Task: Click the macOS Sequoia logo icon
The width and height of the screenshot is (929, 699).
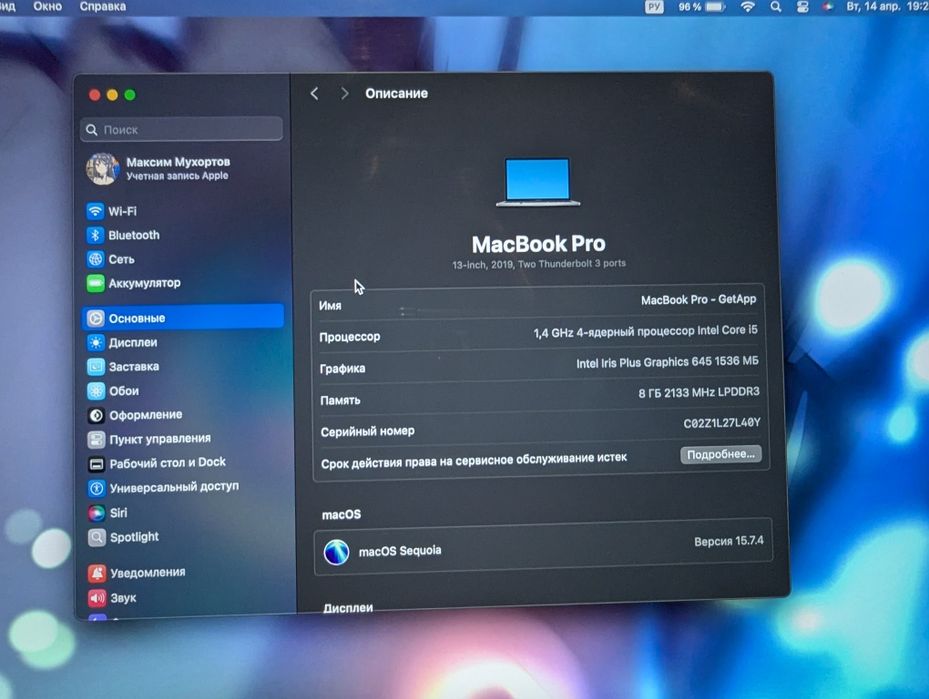Action: click(337, 551)
